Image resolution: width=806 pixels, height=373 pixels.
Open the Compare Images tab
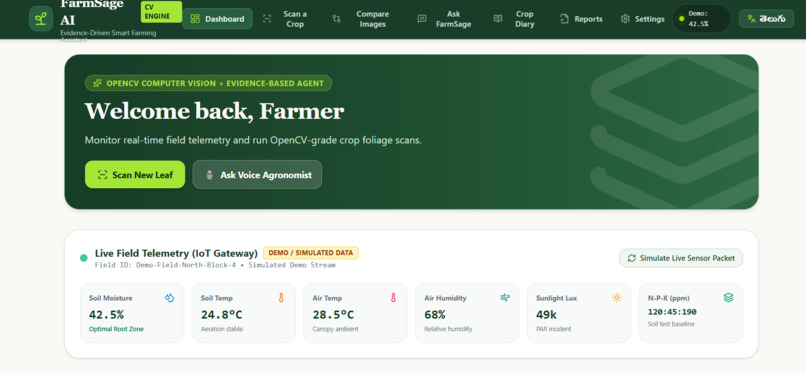tap(362, 19)
